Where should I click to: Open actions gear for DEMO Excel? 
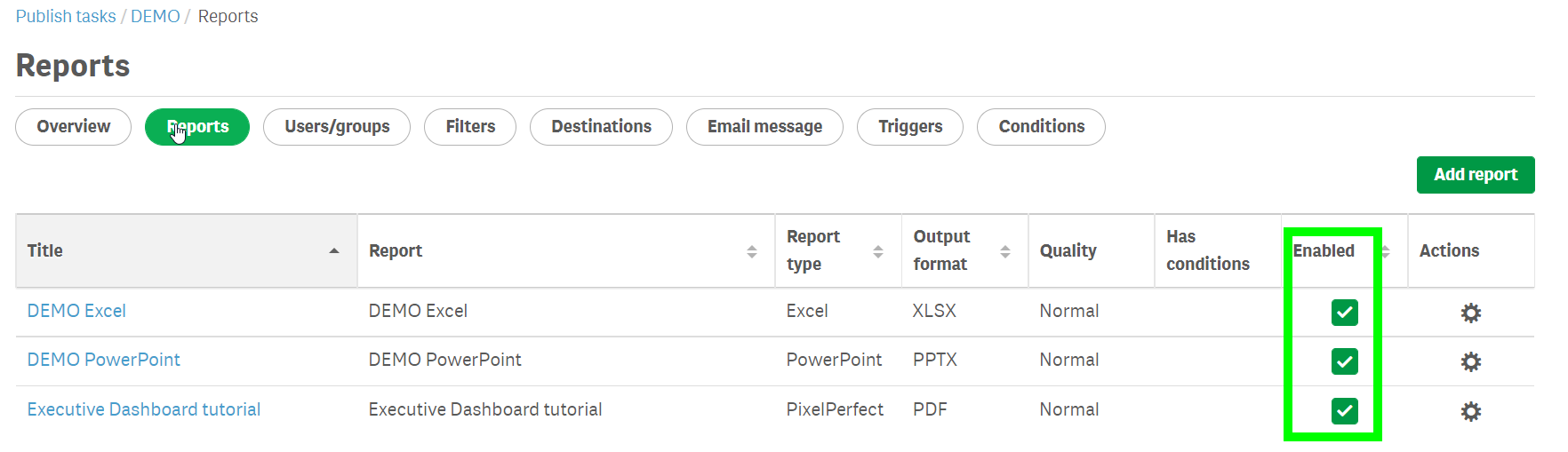(x=1471, y=313)
